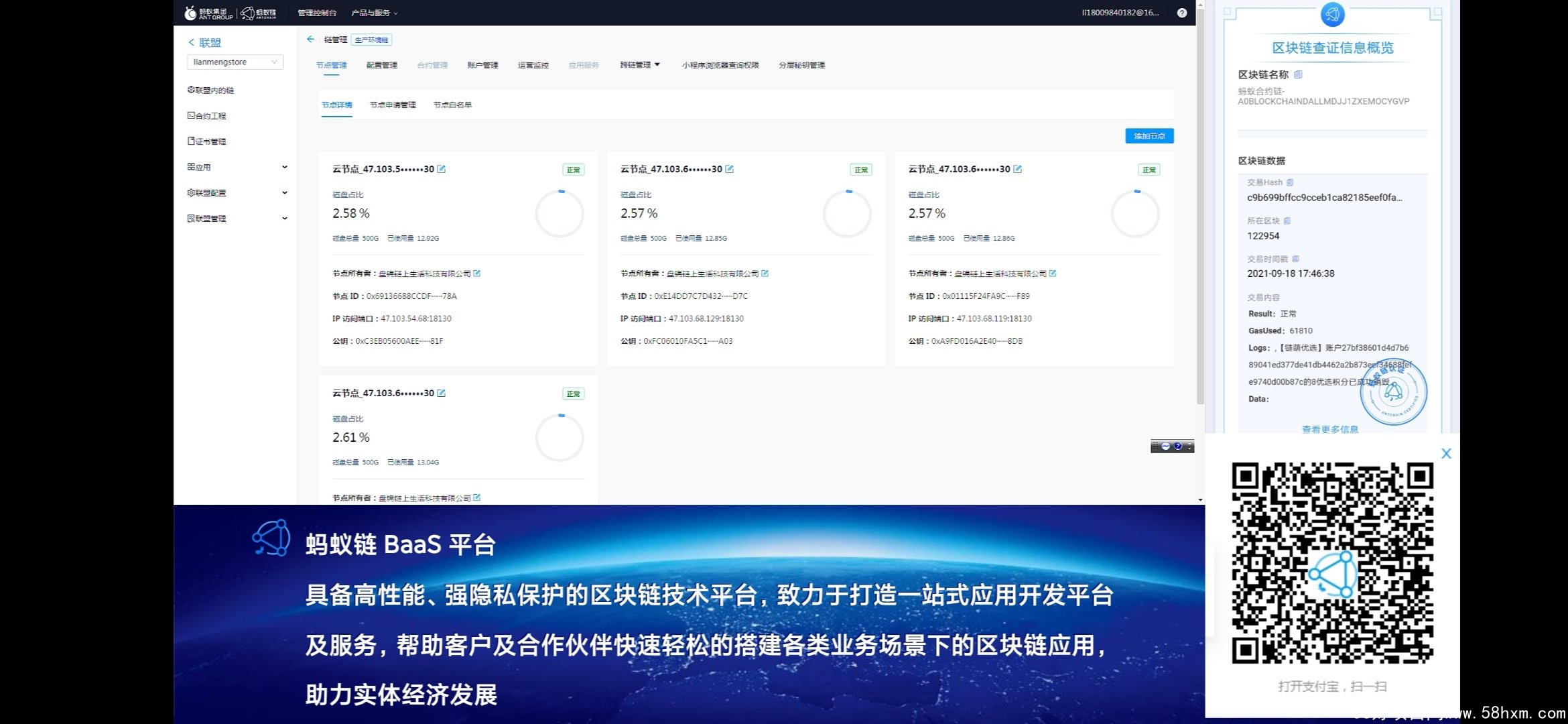This screenshot has height=724, width=1568.
Task: Copy the 区块链名称 value
Action: tap(1298, 74)
